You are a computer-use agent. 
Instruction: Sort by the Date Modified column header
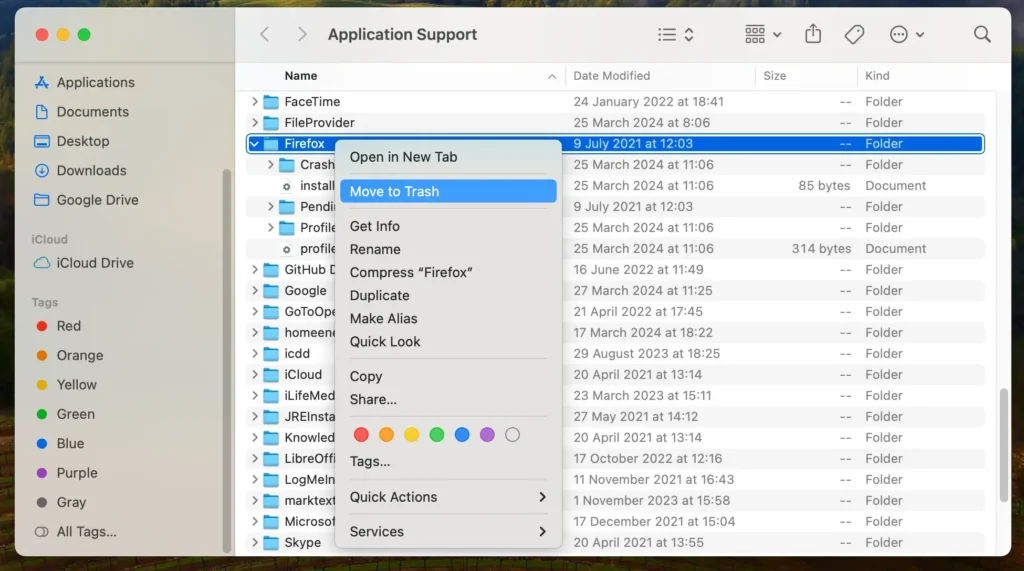point(612,76)
